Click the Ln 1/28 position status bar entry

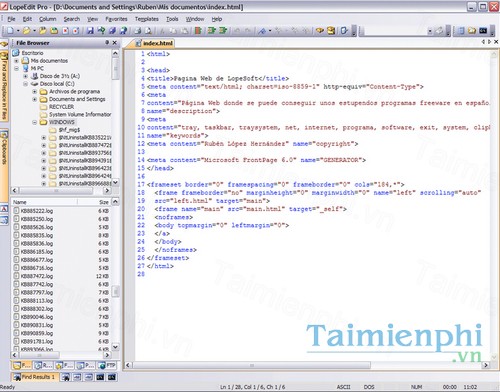[x=252, y=387]
